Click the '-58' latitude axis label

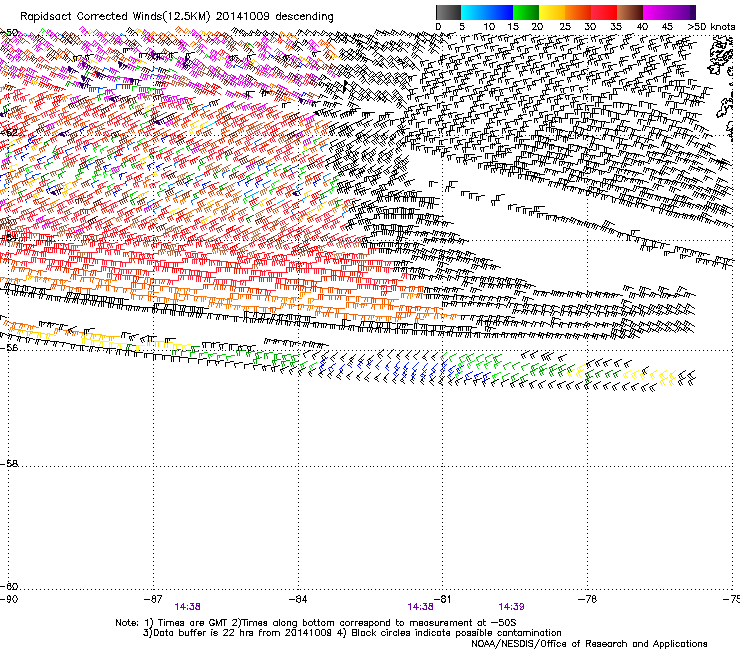click(9, 464)
